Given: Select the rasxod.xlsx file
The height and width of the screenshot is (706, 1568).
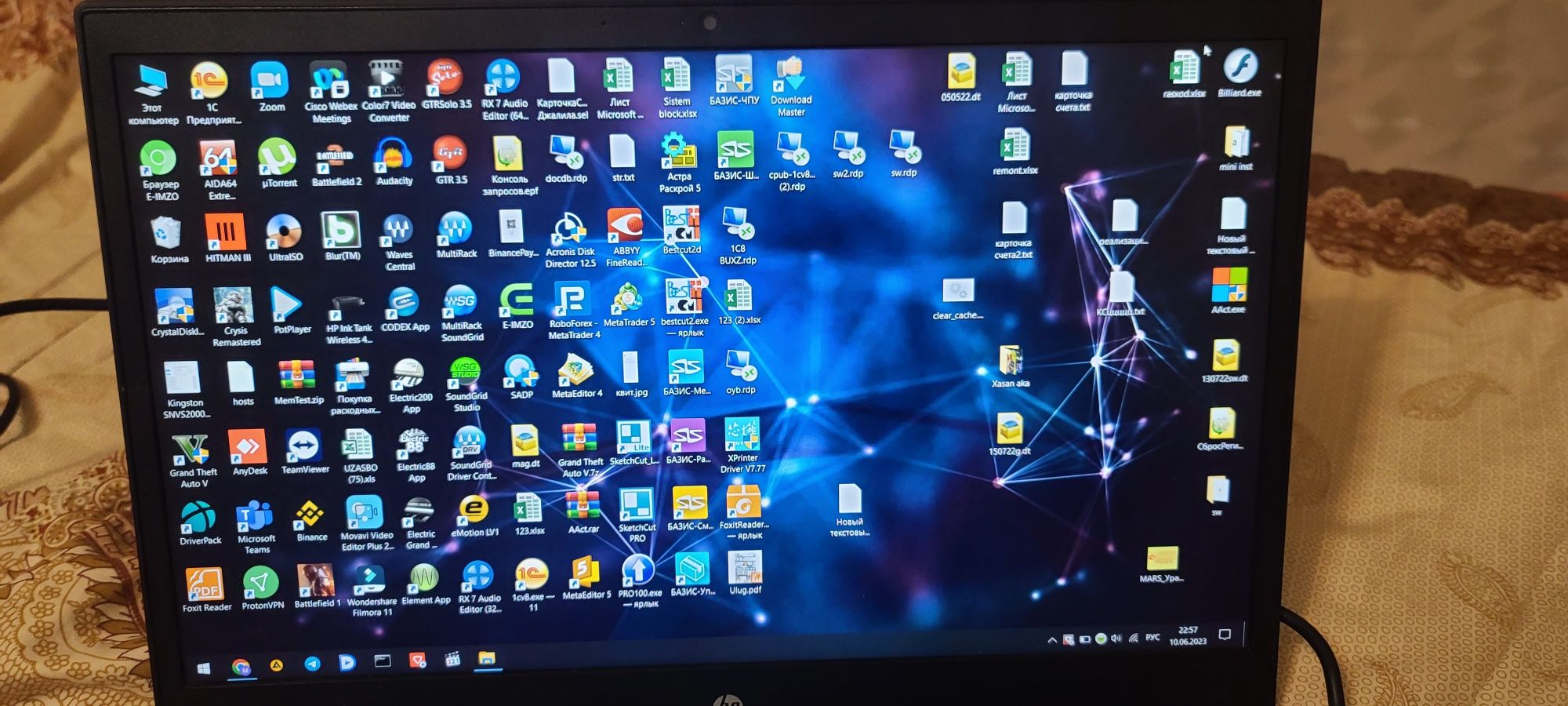Looking at the screenshot, I should point(1184,75).
